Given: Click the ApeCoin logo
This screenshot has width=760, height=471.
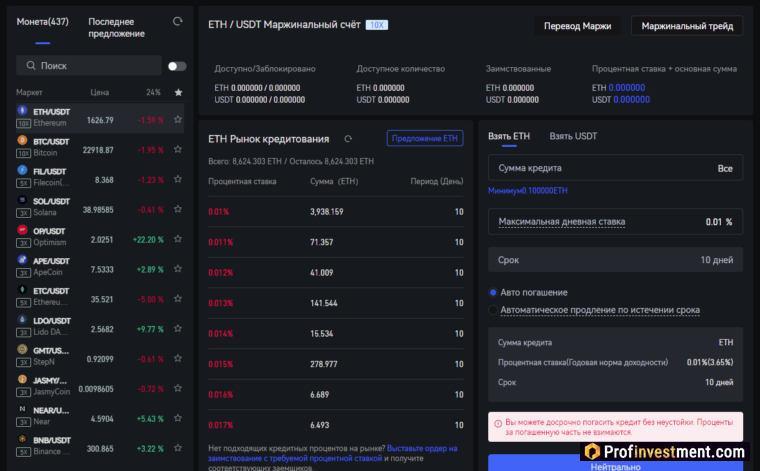Looking at the screenshot, I should 22,260.
